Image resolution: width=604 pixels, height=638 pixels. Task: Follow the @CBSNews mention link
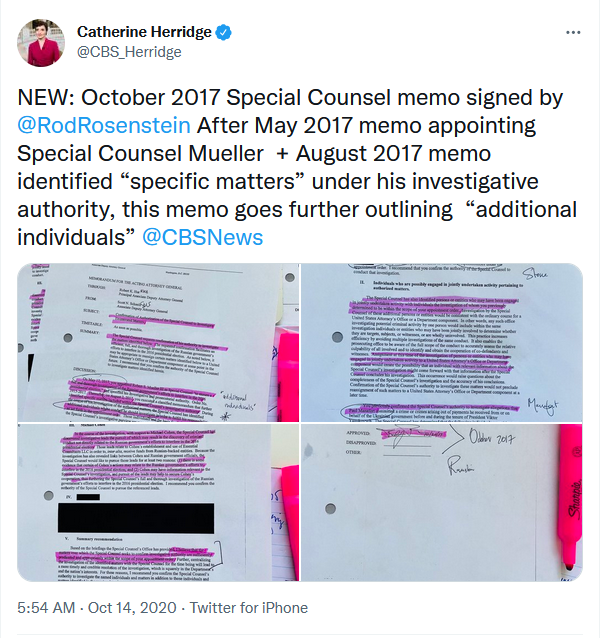pos(203,237)
